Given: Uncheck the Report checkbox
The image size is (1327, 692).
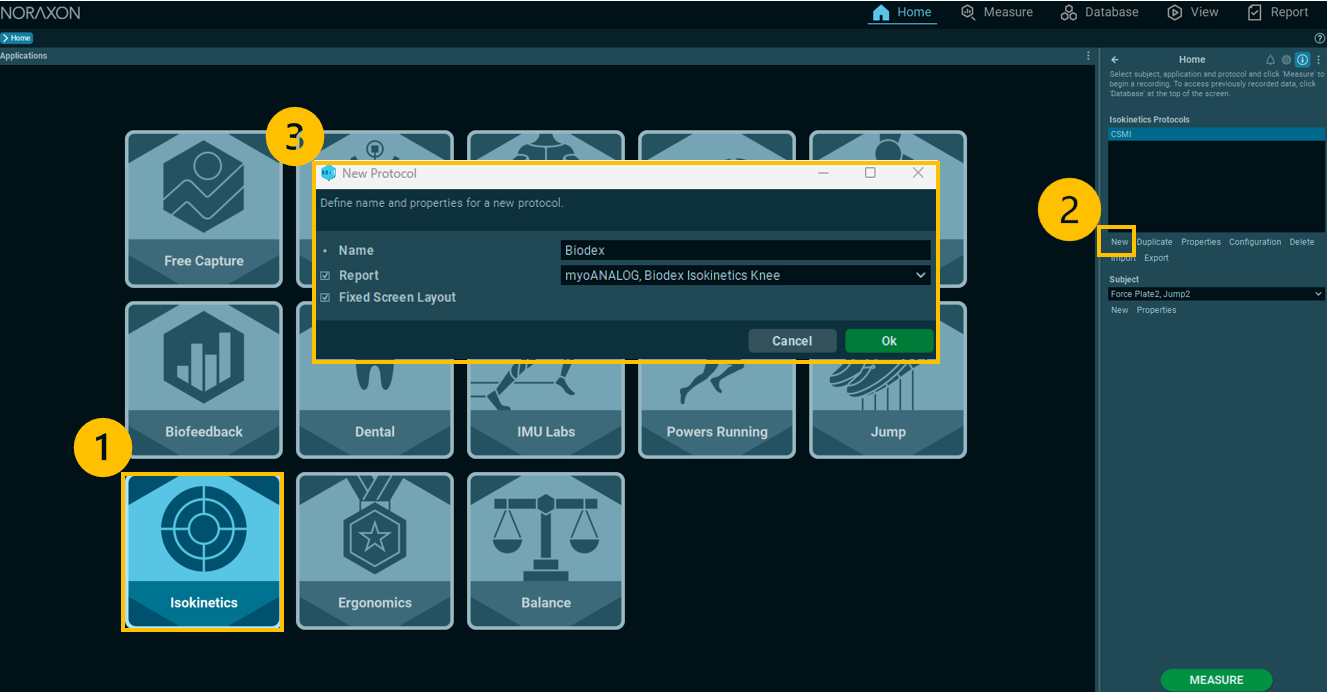Looking at the screenshot, I should (x=325, y=276).
